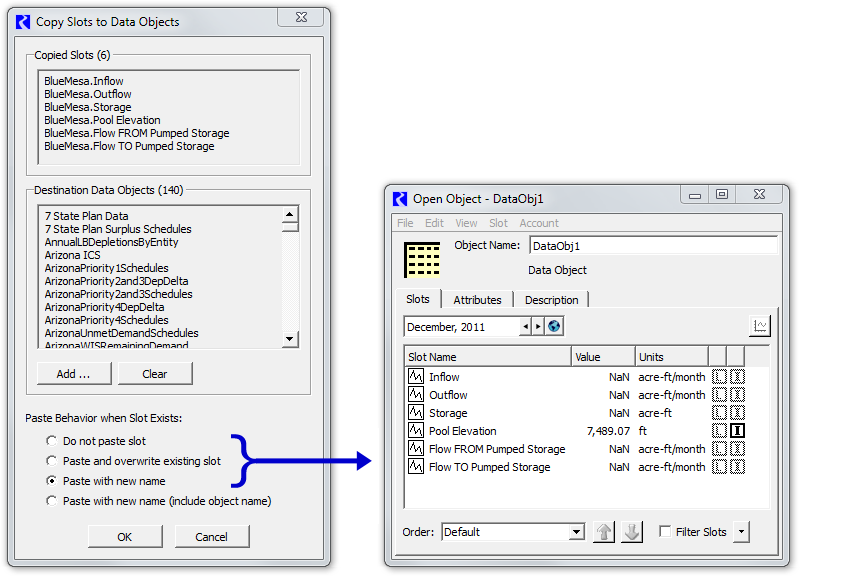Click the first flag icon on Pool Elevation row
Image resolution: width=841 pixels, height=576 pixels.
pos(719,431)
